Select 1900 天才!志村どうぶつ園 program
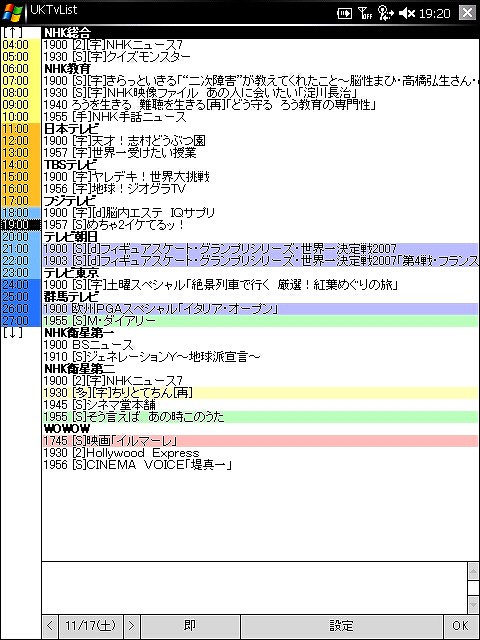The height and width of the screenshot is (640, 480). pos(260,141)
